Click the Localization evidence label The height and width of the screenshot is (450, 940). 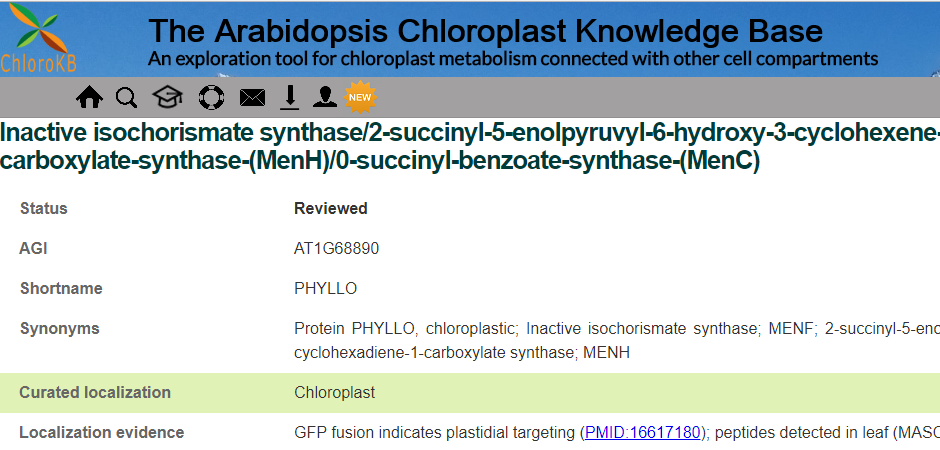[101, 433]
